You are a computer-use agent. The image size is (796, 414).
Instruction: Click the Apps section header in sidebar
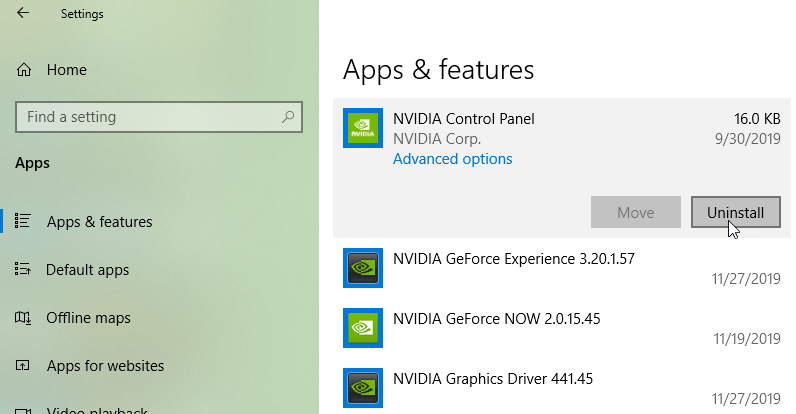click(x=32, y=163)
